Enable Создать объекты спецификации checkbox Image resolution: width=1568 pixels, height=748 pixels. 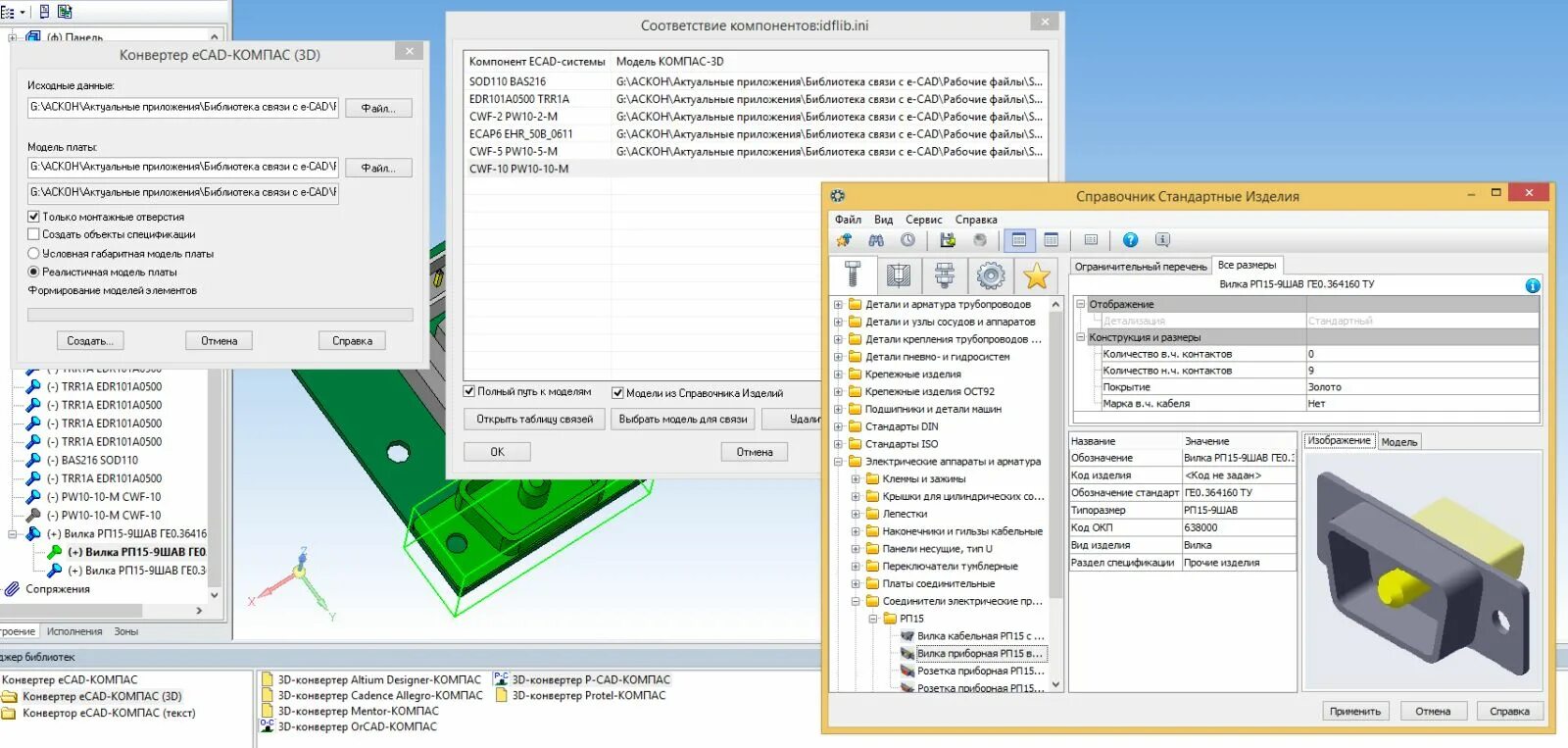tap(33, 234)
